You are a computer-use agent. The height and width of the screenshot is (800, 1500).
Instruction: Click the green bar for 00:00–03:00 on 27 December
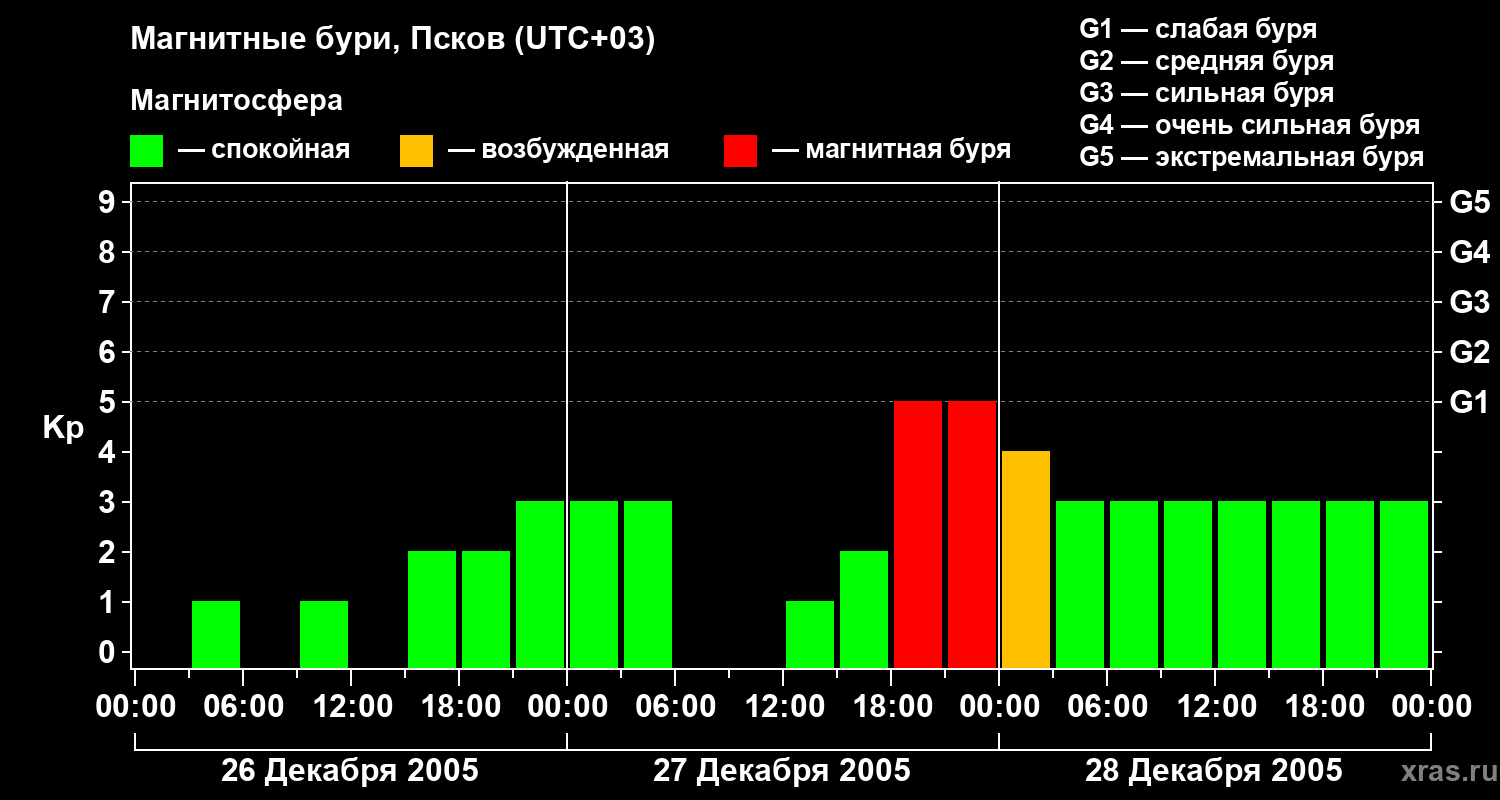(x=594, y=584)
